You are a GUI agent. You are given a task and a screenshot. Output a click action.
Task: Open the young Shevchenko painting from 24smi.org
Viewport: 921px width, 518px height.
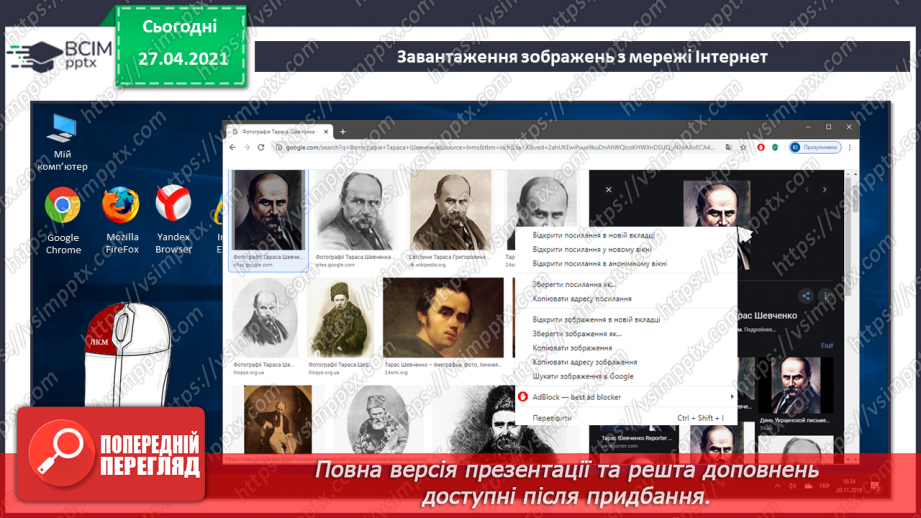coord(443,318)
